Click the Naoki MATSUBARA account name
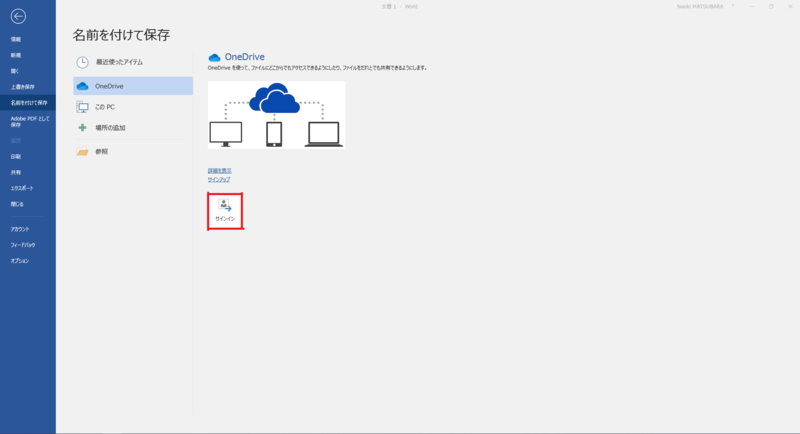The image size is (800, 434). coord(699,7)
